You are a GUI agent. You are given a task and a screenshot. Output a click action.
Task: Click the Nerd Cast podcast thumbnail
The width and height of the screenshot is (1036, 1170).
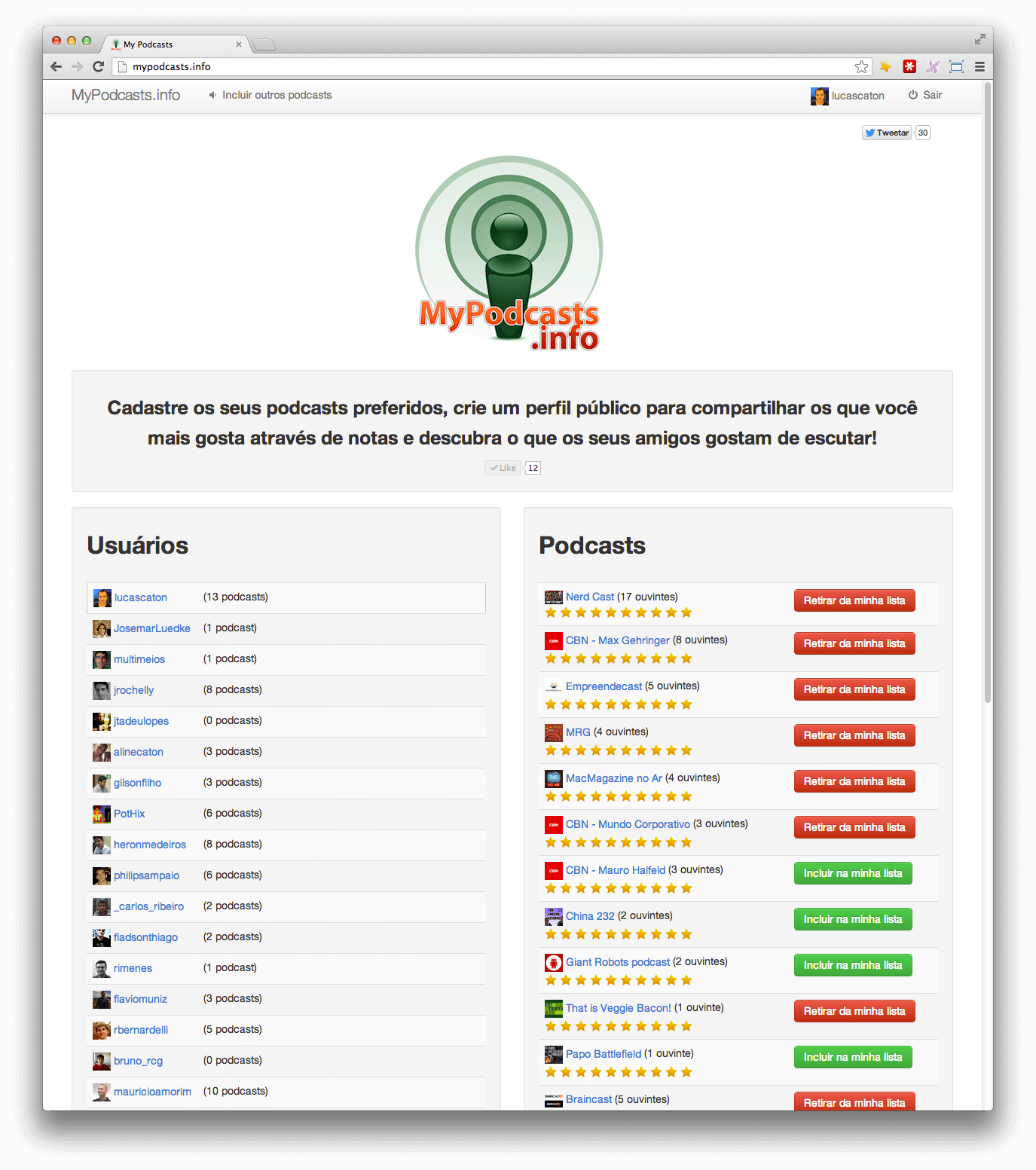554,597
